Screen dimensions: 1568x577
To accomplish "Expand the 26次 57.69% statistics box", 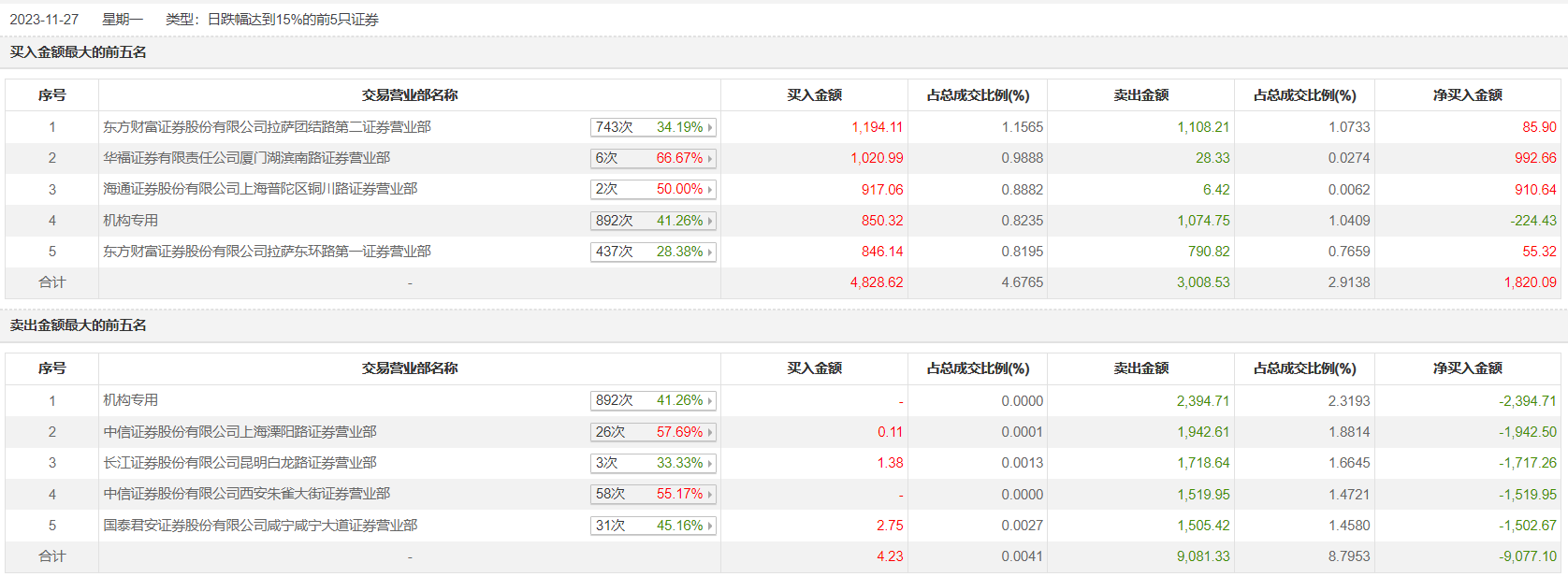I will point(710,432).
